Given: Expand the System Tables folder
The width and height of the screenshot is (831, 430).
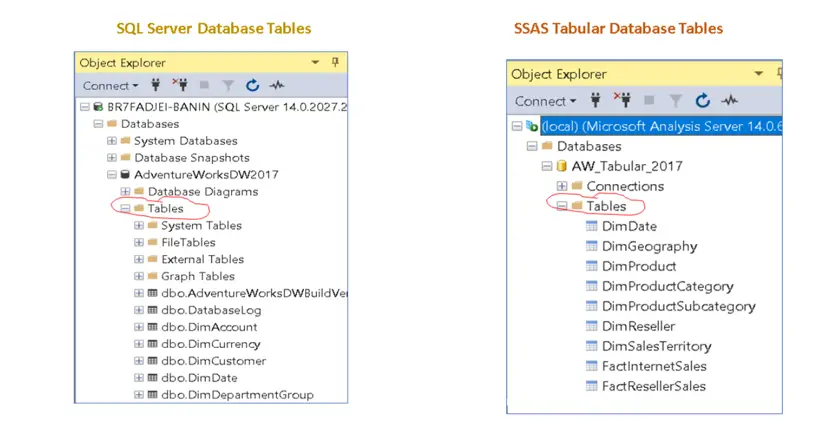Looking at the screenshot, I should pyautogui.click(x=139, y=225).
